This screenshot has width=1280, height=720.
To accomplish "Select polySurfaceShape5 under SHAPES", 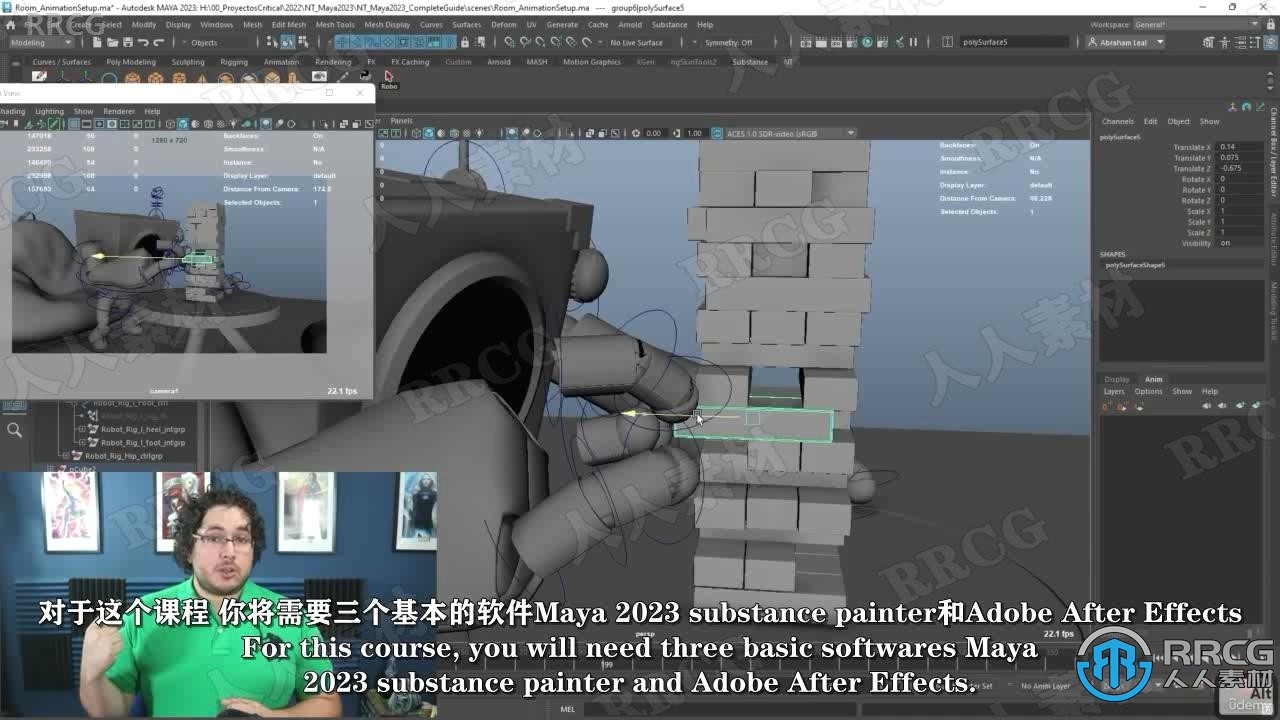I will point(1135,265).
